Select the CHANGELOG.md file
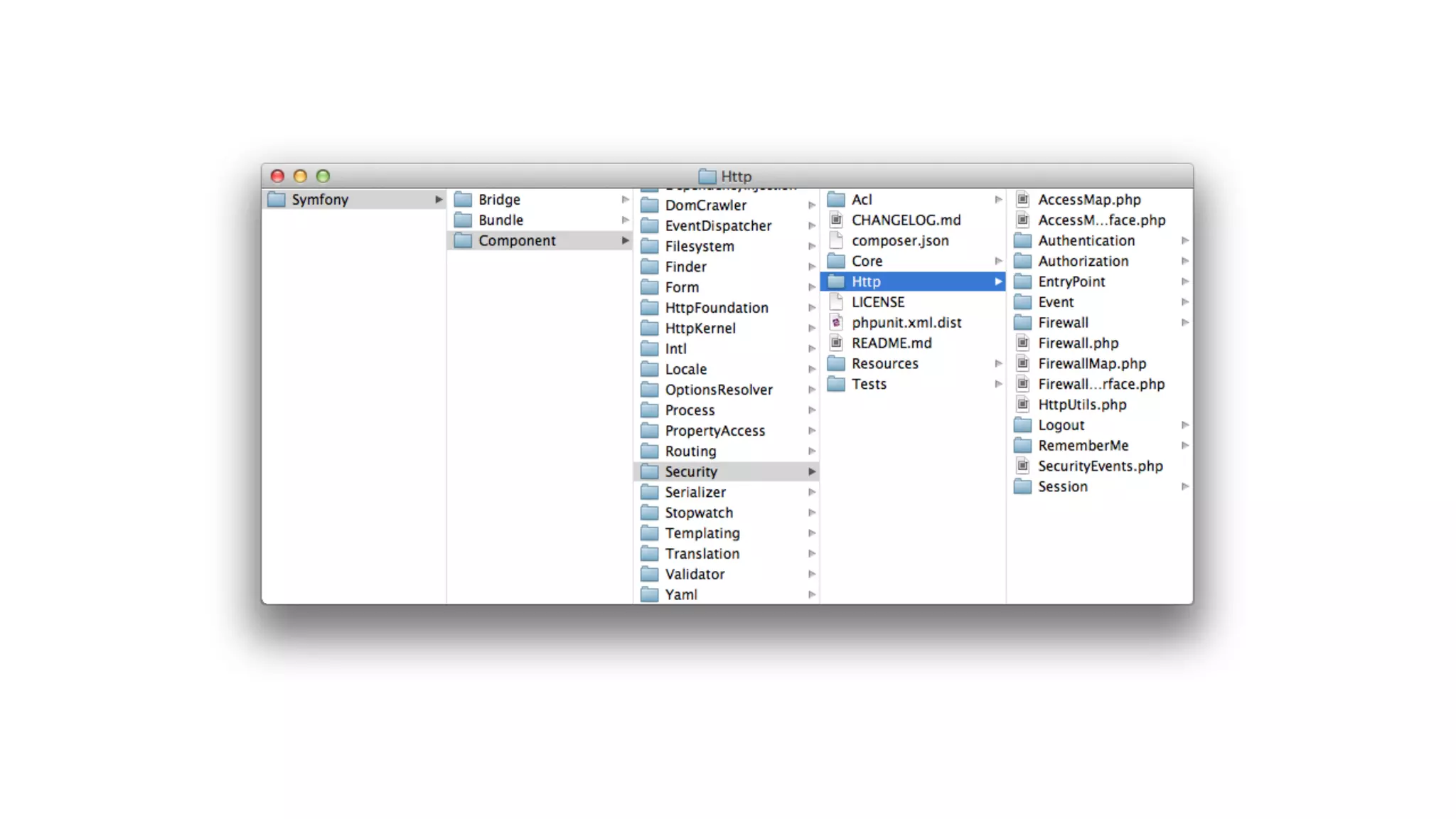The height and width of the screenshot is (819, 1456). [x=906, y=220]
